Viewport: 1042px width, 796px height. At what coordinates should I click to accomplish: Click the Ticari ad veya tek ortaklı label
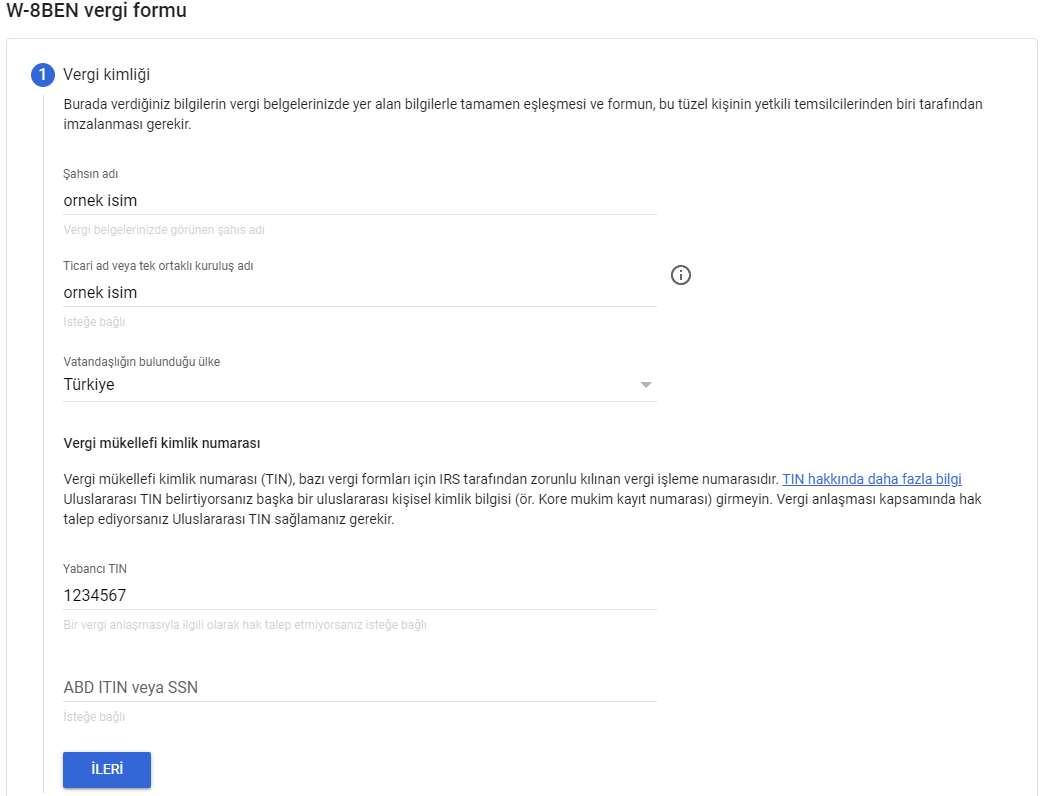point(158,266)
